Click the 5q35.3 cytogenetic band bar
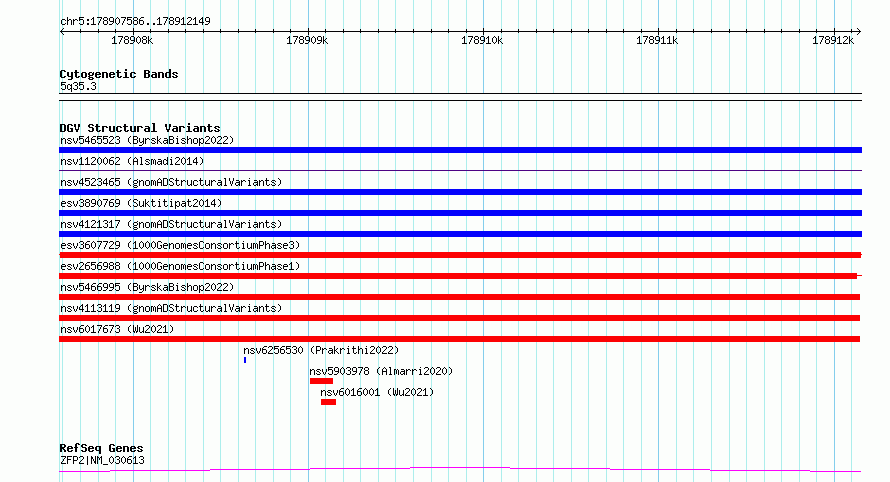Screen dimensions: 890x482 point(460,97)
